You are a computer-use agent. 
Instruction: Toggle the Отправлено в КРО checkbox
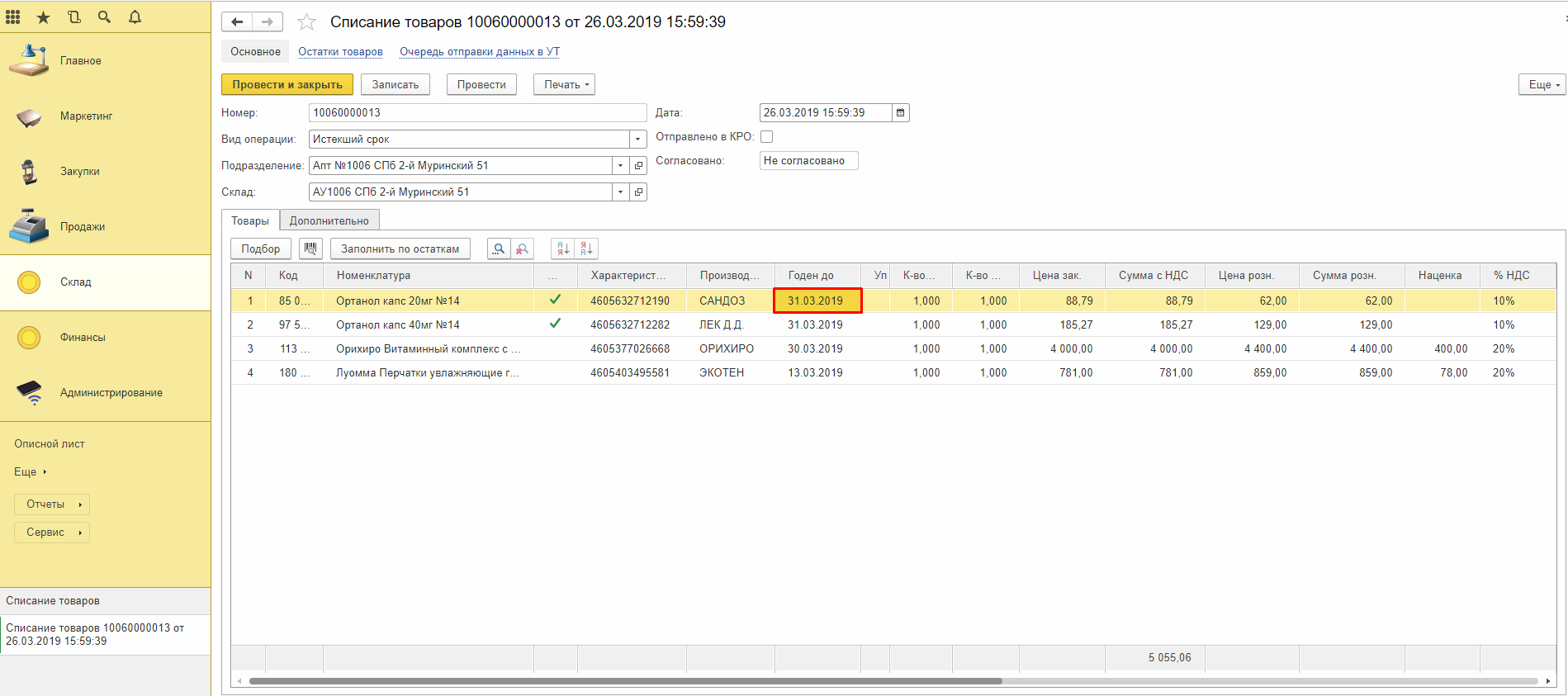pyautogui.click(x=766, y=137)
